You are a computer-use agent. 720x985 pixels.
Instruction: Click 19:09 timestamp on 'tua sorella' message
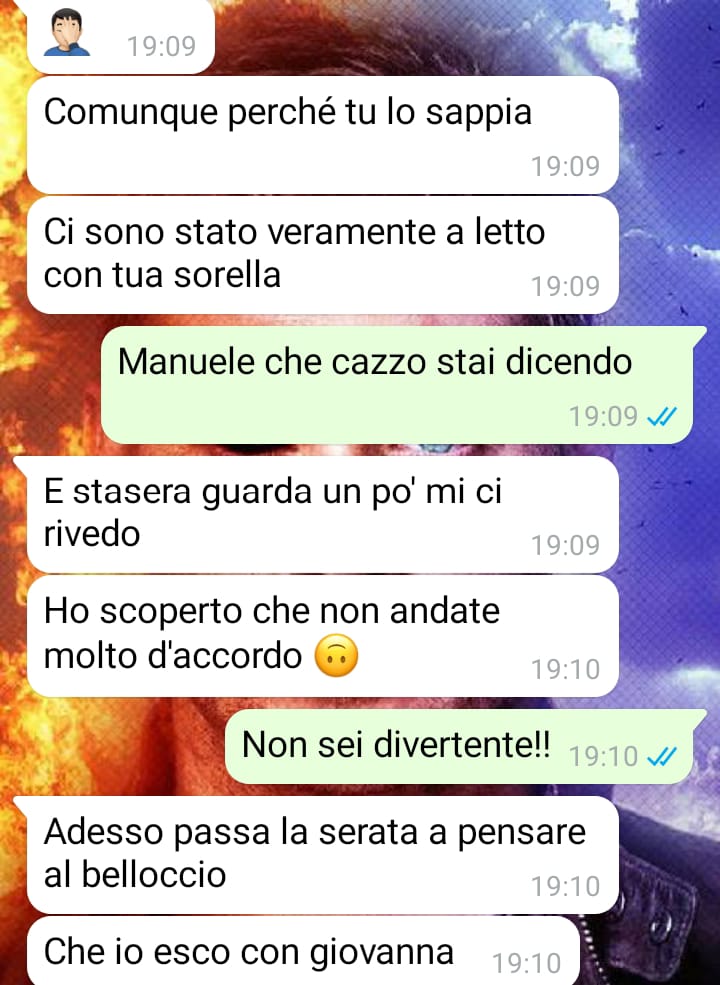tap(565, 286)
